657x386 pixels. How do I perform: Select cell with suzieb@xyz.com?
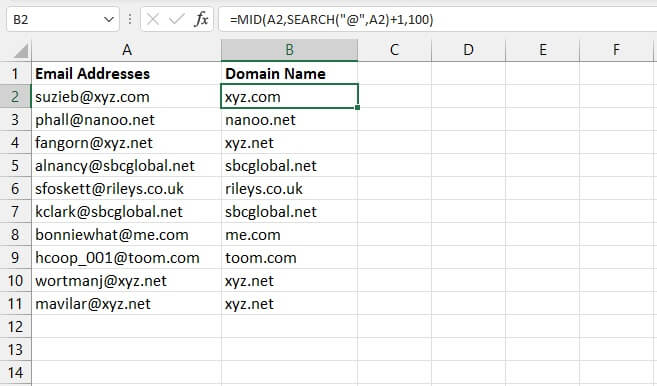click(127, 96)
